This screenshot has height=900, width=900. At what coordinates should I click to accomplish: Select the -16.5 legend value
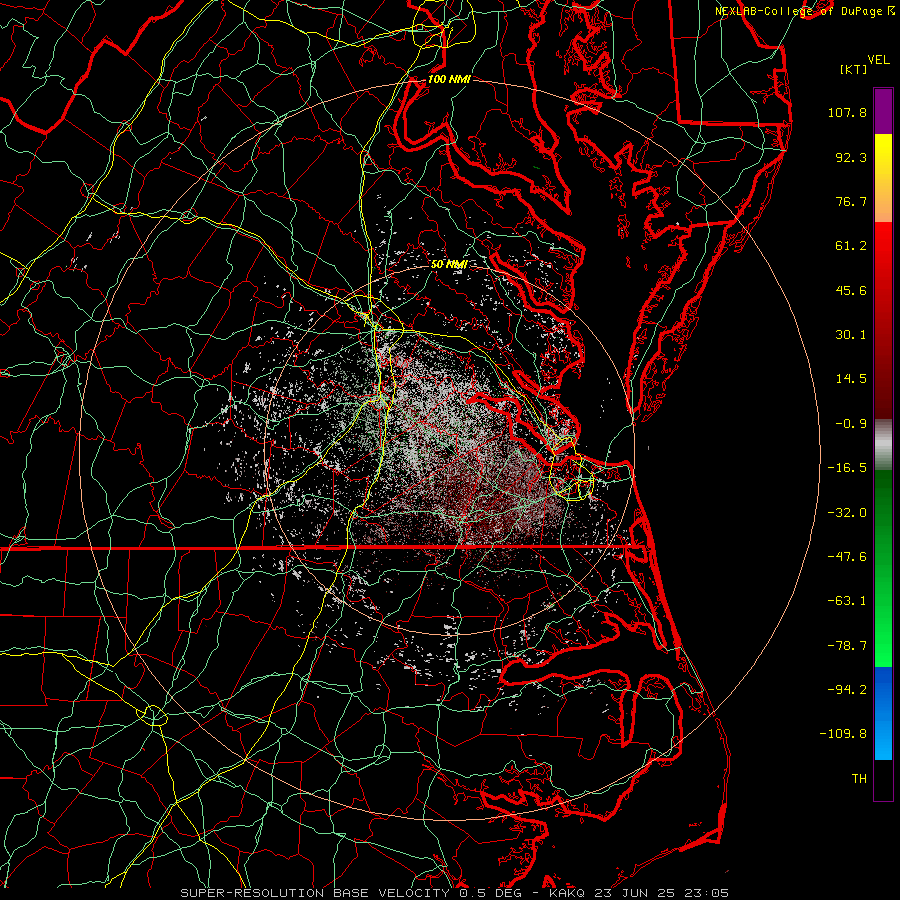click(847, 468)
